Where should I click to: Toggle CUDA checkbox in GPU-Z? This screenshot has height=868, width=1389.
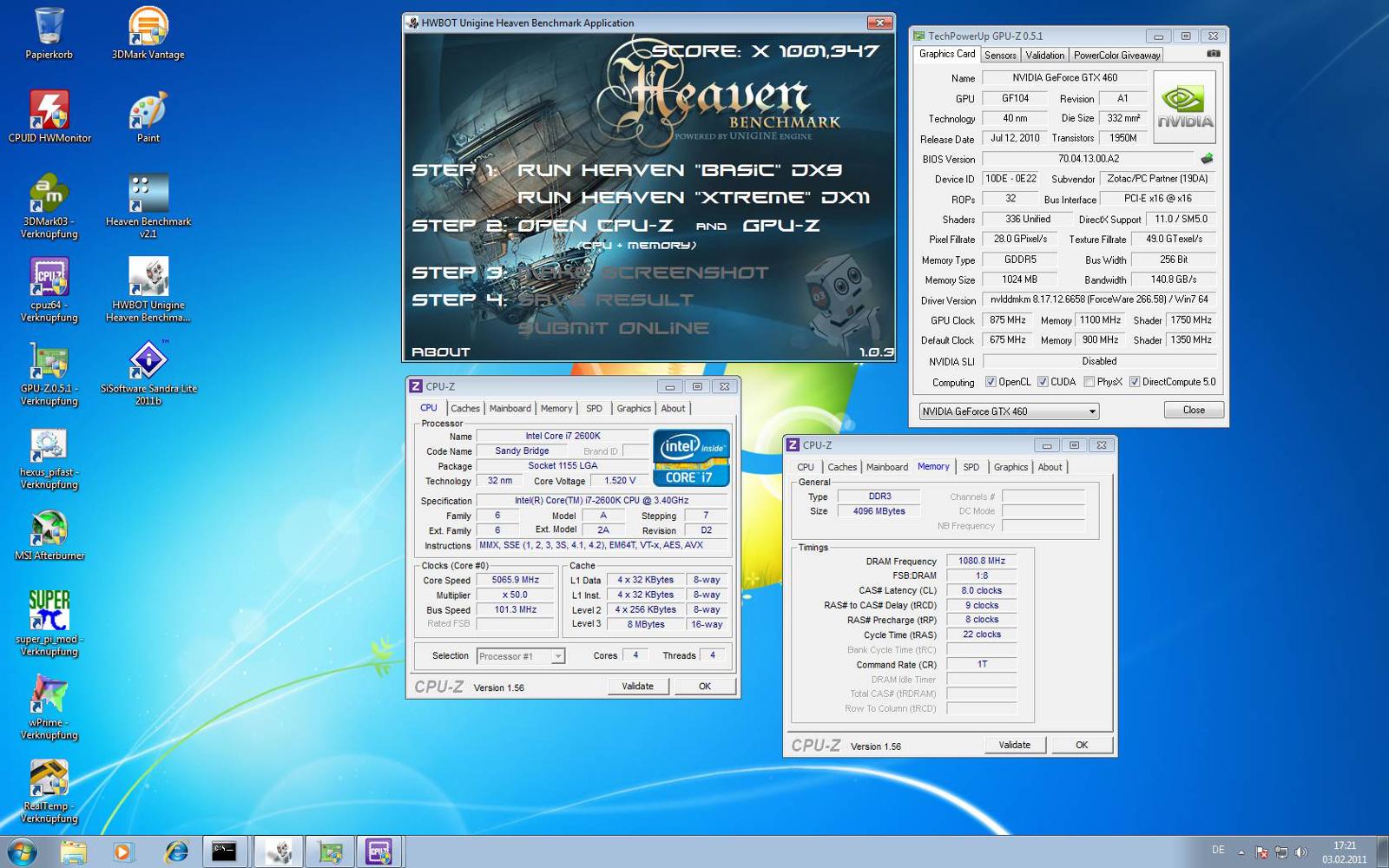[1043, 382]
